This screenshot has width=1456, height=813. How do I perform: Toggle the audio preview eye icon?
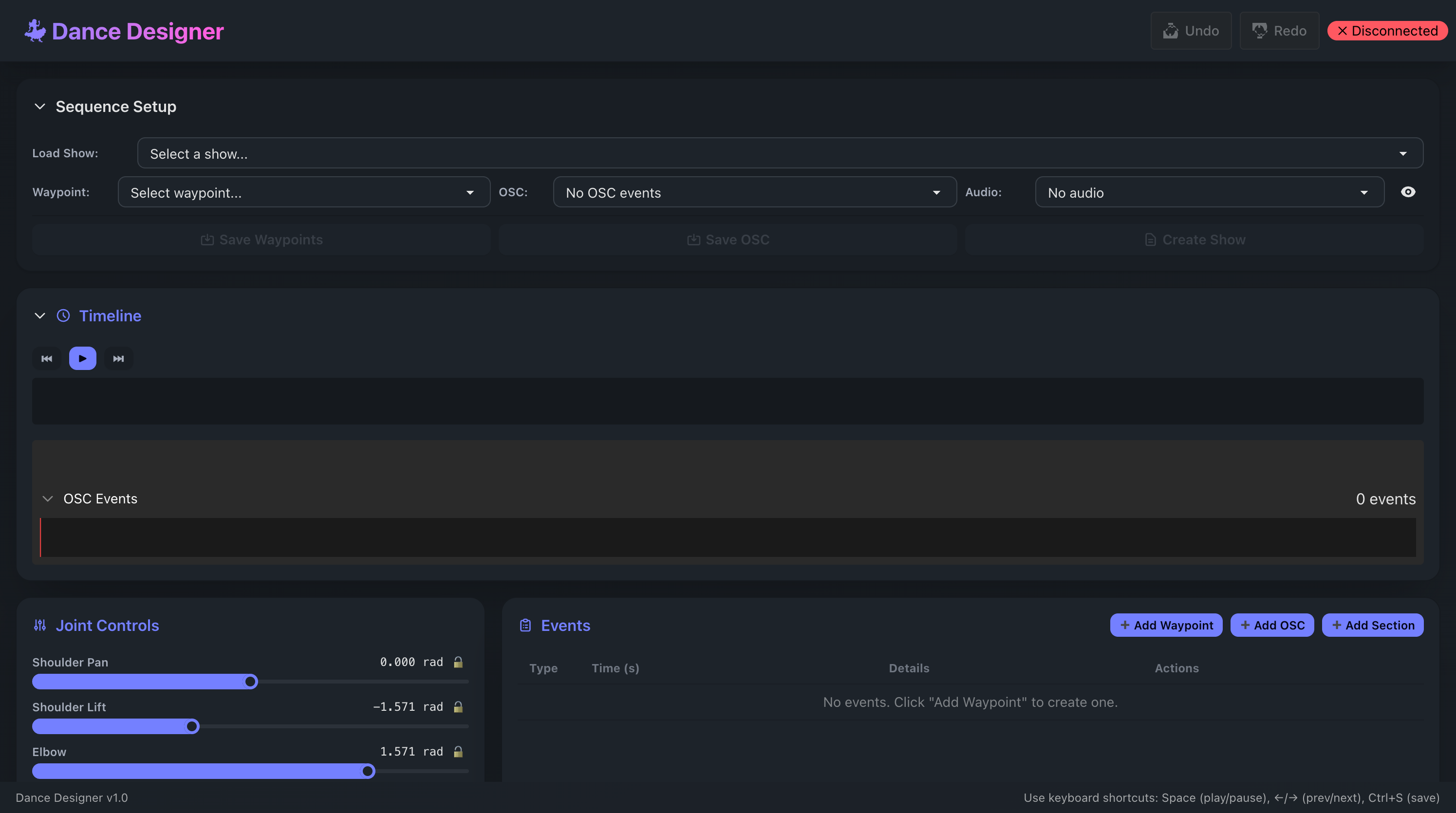pyautogui.click(x=1408, y=192)
